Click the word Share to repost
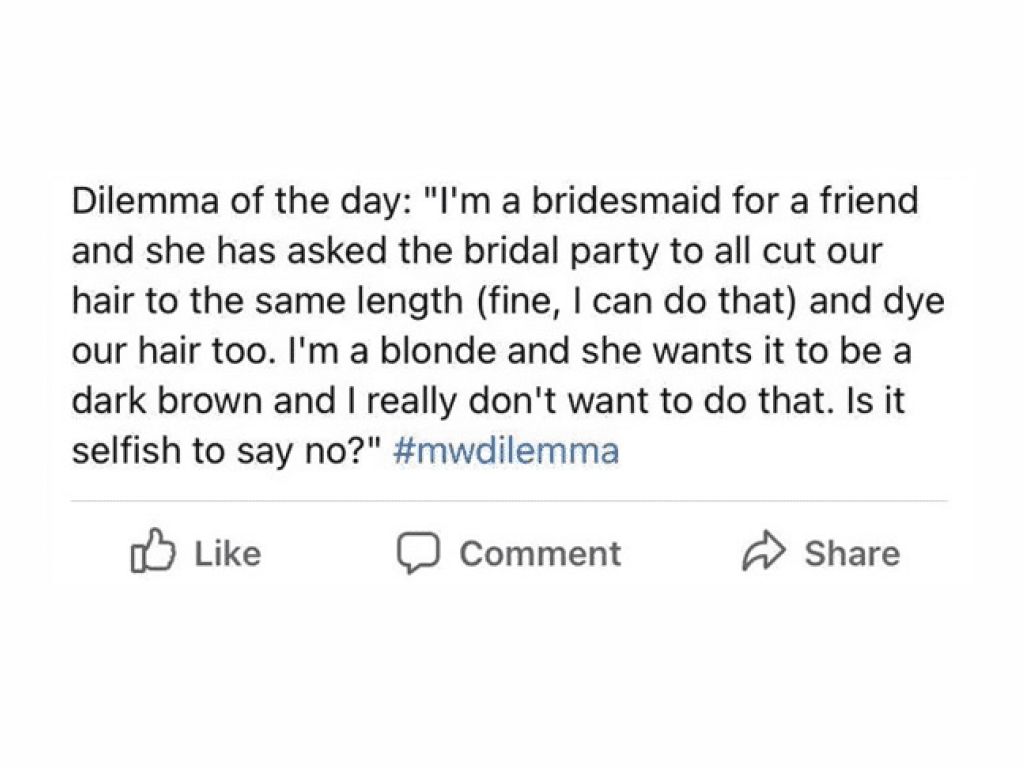The image size is (1024, 768). tap(852, 551)
